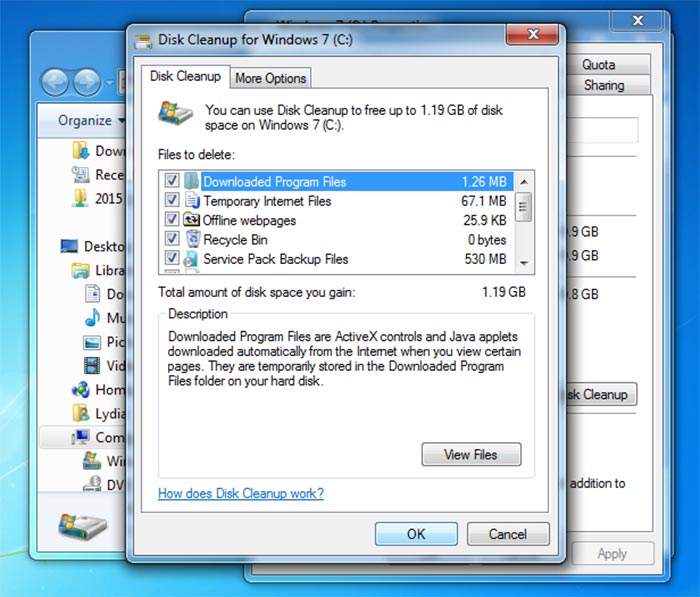700x597 pixels.
Task: Click the 1.26 MB size value
Action: click(484, 182)
